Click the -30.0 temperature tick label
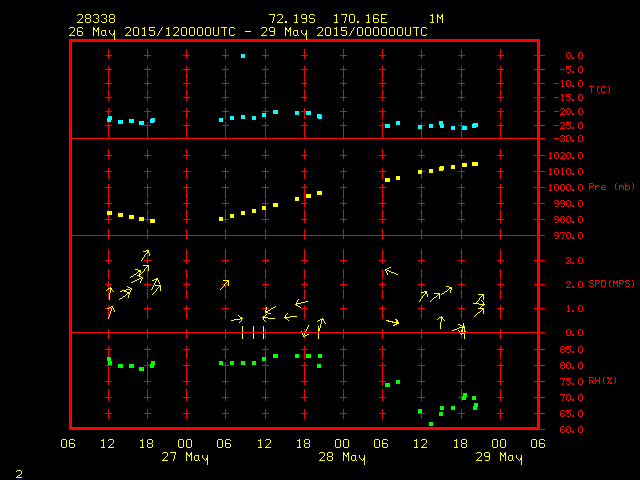 pos(569,139)
